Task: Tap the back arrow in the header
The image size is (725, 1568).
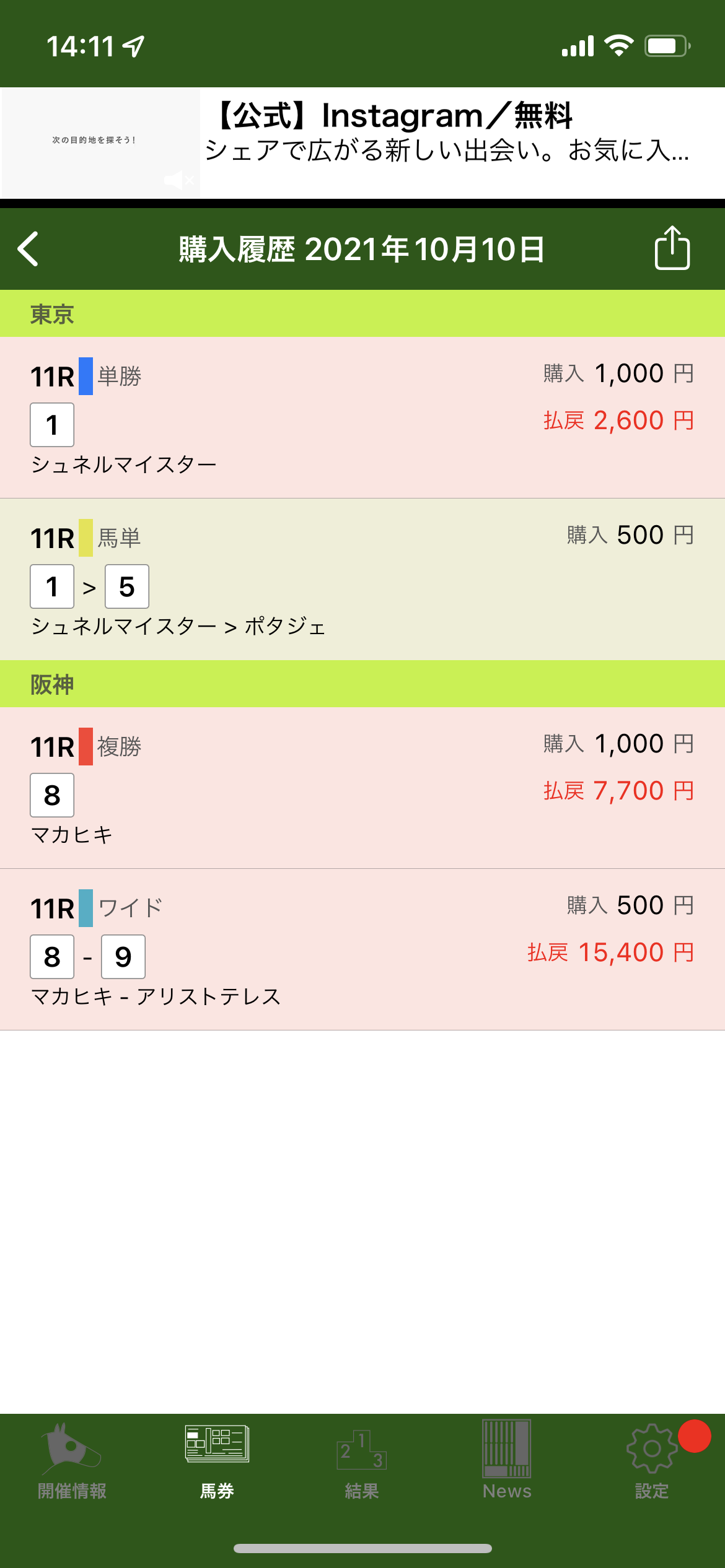Action: tap(29, 249)
